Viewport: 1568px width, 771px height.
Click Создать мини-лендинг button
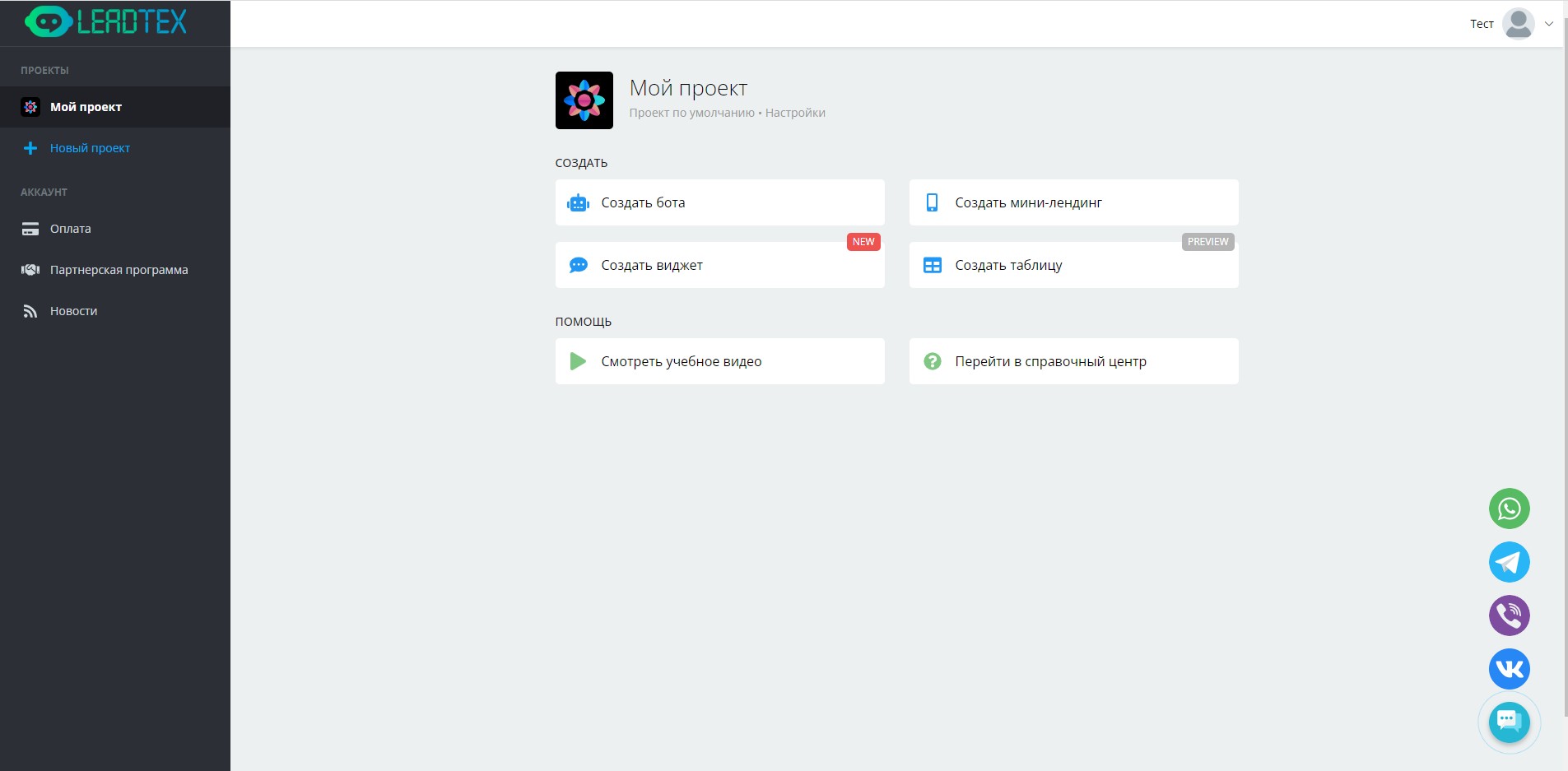pyautogui.click(x=1072, y=202)
